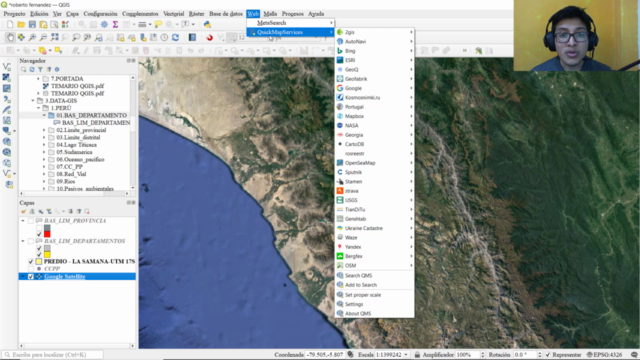Select the TEMARIO QGIS.pdf first entry

click(x=77, y=86)
